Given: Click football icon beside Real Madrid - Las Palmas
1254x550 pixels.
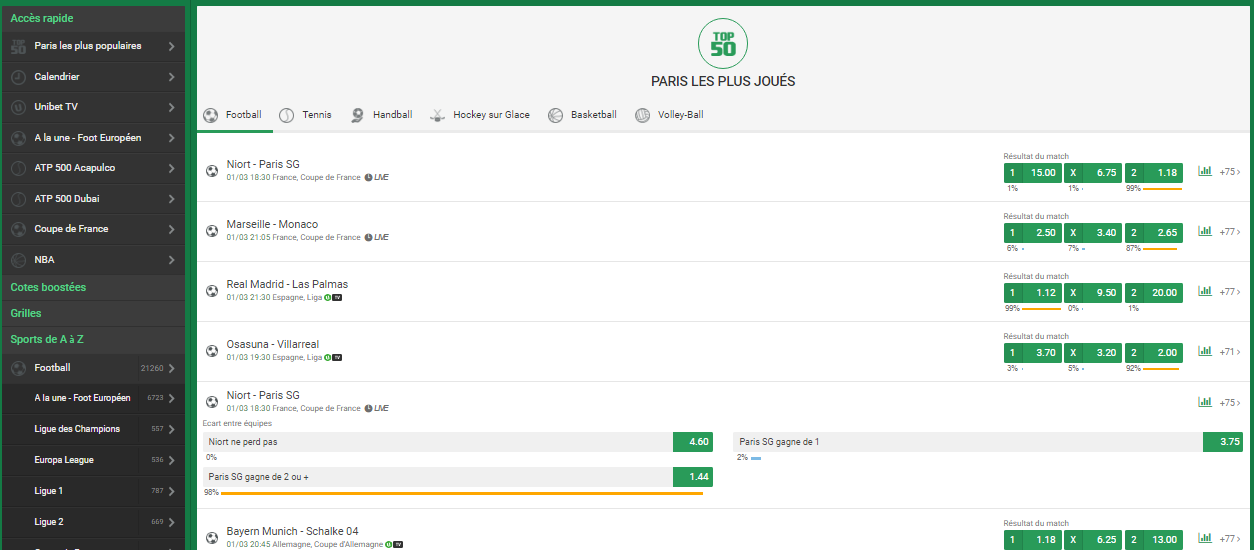Looking at the screenshot, I should [x=212, y=291].
